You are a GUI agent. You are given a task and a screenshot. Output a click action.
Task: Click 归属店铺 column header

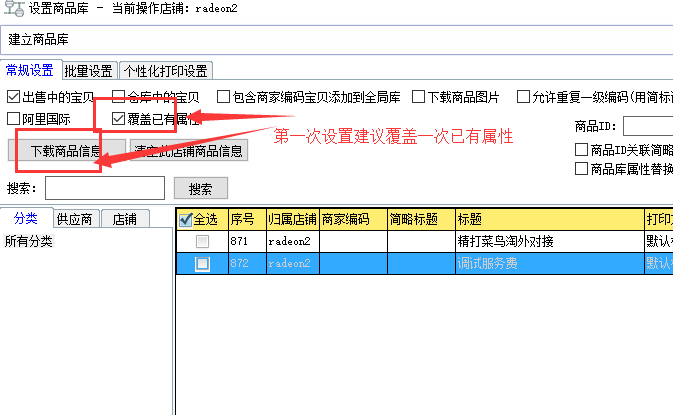(x=293, y=219)
